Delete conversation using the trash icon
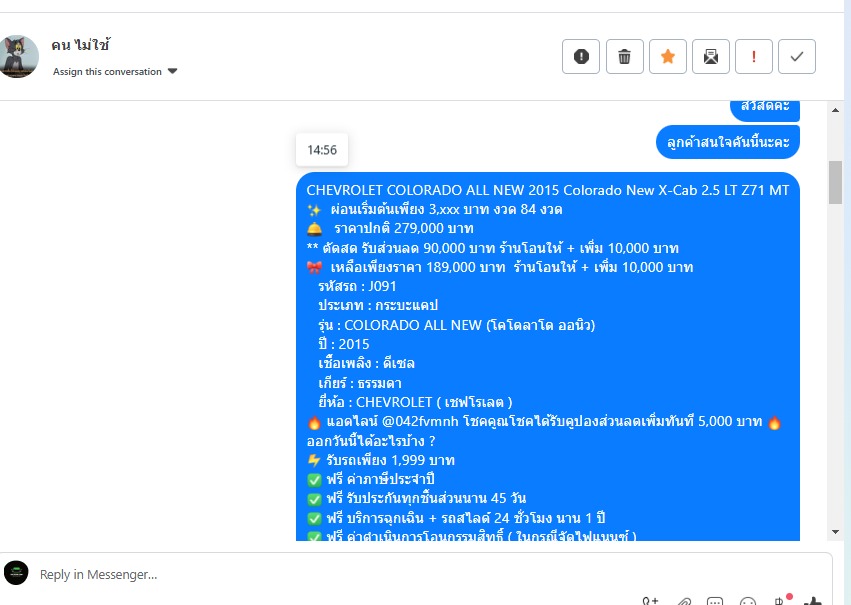This screenshot has height=605, width=851. click(624, 56)
